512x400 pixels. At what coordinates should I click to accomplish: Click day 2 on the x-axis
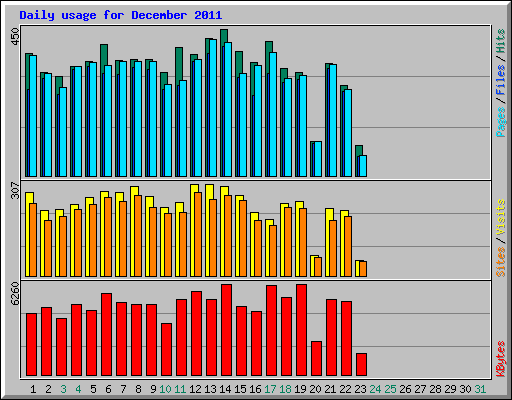click(x=48, y=389)
